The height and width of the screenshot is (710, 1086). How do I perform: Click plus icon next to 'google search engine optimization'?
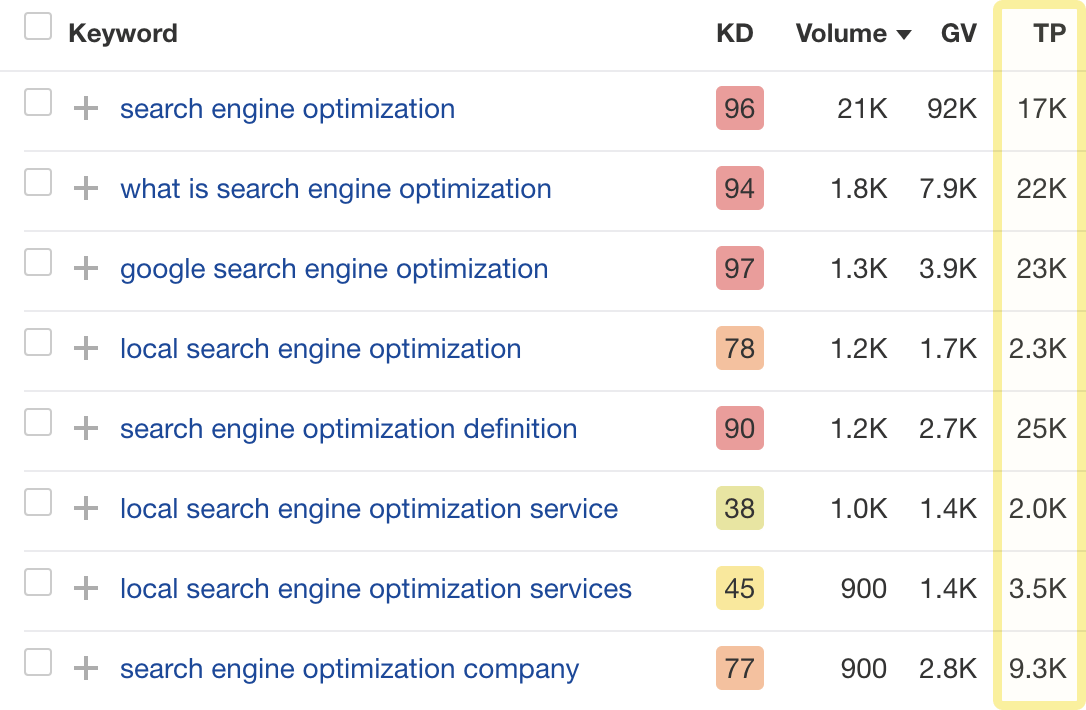point(87,269)
